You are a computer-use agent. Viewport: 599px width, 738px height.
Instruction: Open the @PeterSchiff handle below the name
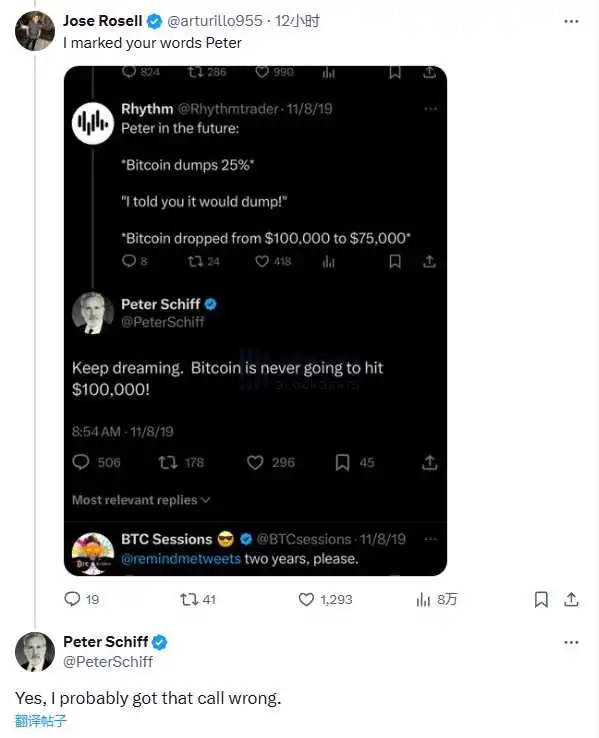[x=108, y=661]
